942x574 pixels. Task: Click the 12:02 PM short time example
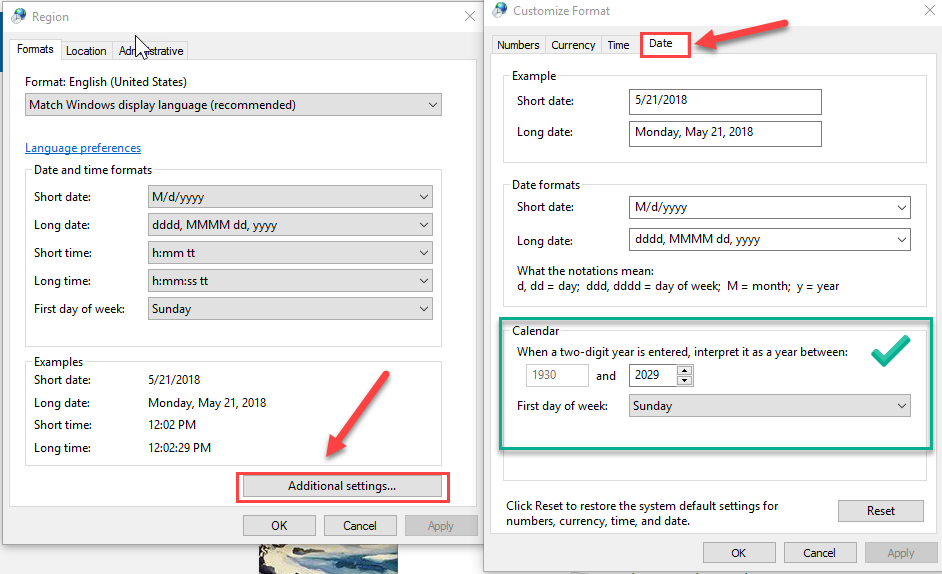pos(172,425)
